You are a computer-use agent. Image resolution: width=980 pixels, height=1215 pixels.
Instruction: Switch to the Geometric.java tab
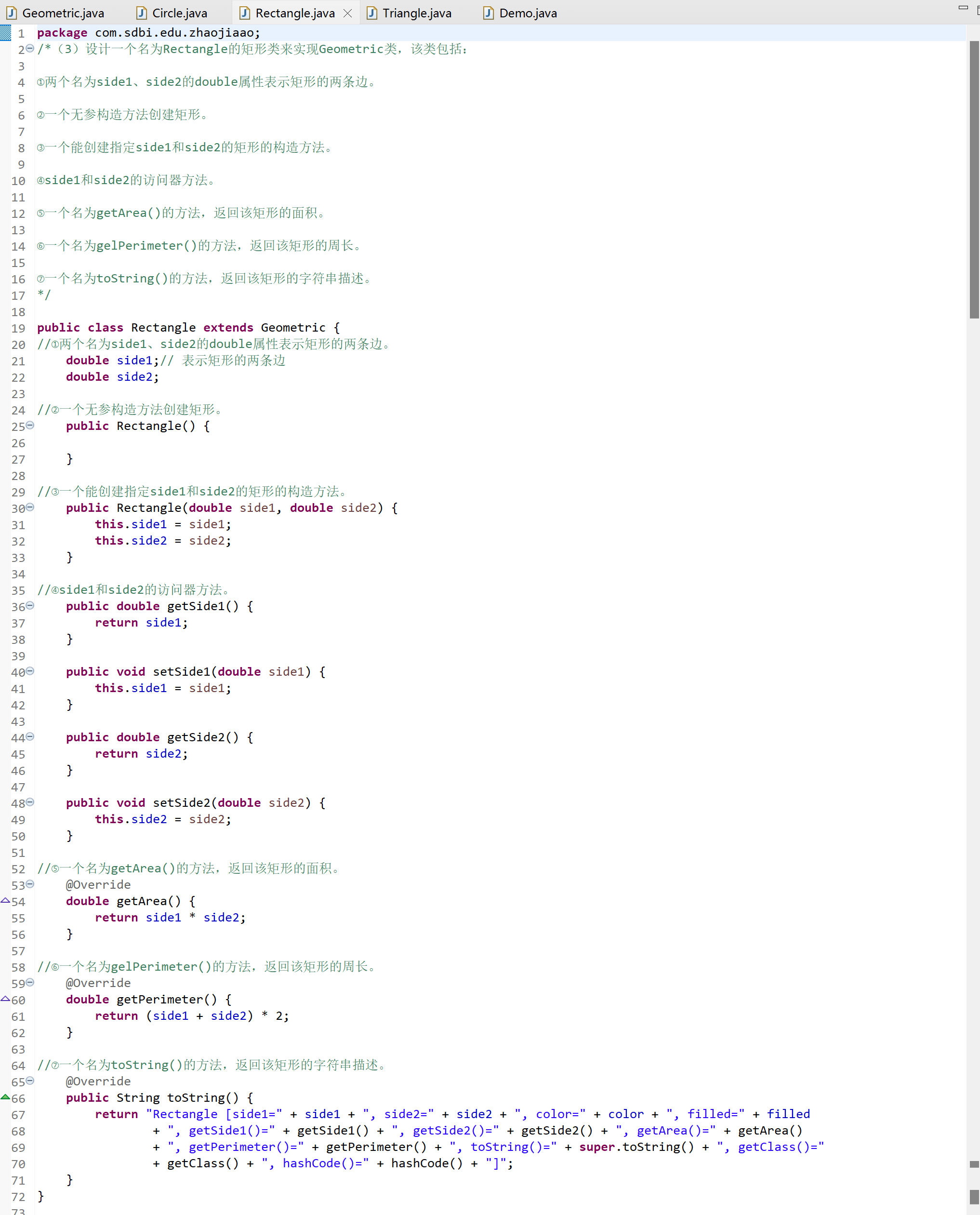tap(63, 13)
